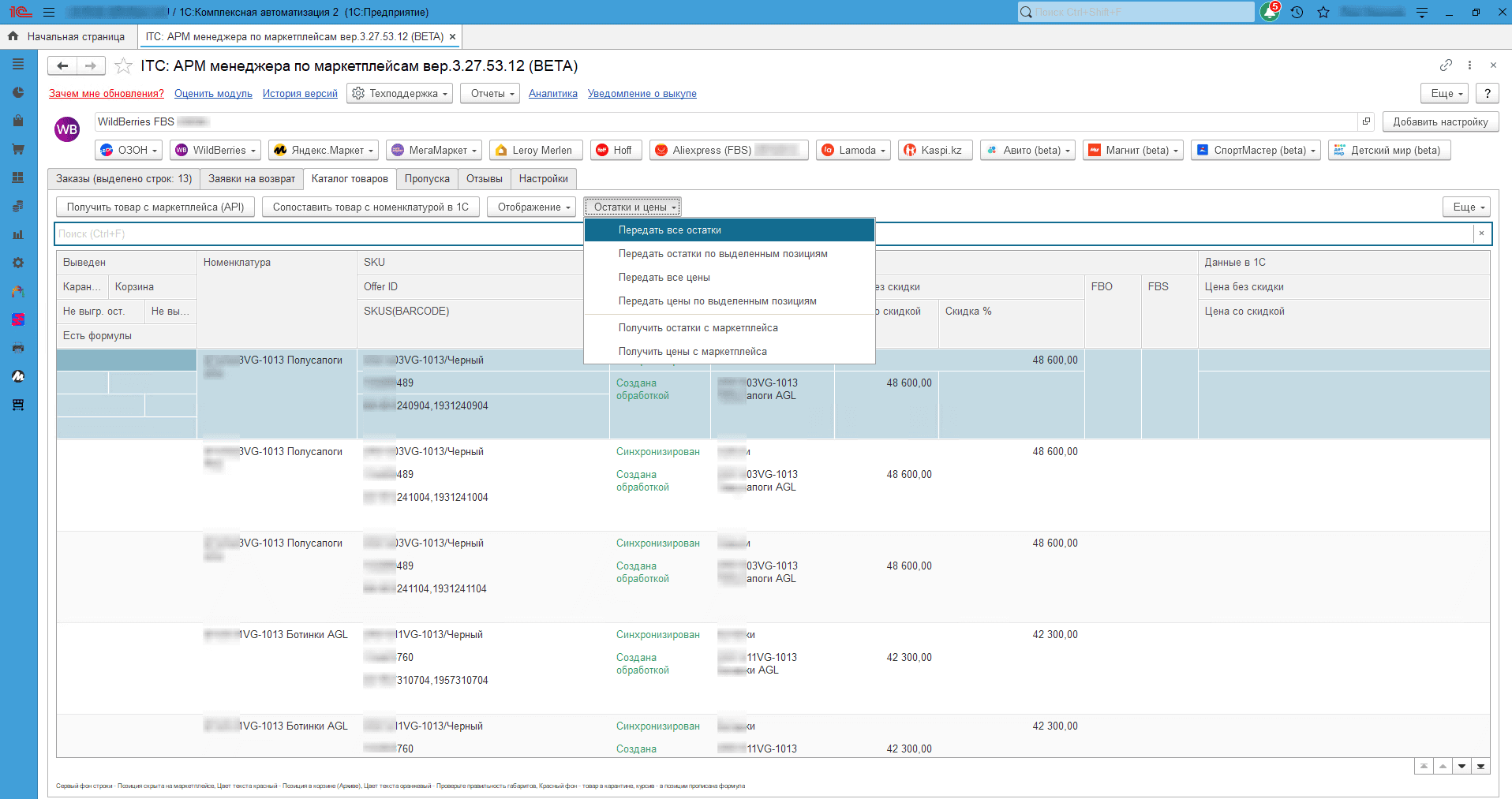Expand the Отчеты dropdown

tap(492, 93)
